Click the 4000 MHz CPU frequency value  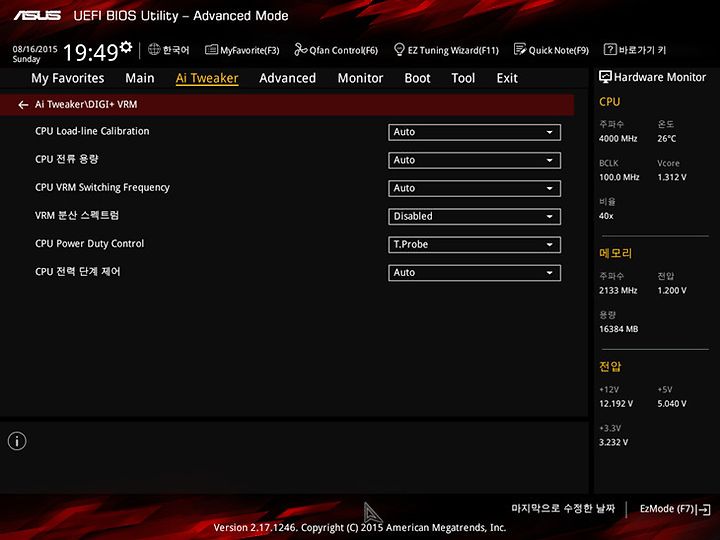[x=618, y=139]
